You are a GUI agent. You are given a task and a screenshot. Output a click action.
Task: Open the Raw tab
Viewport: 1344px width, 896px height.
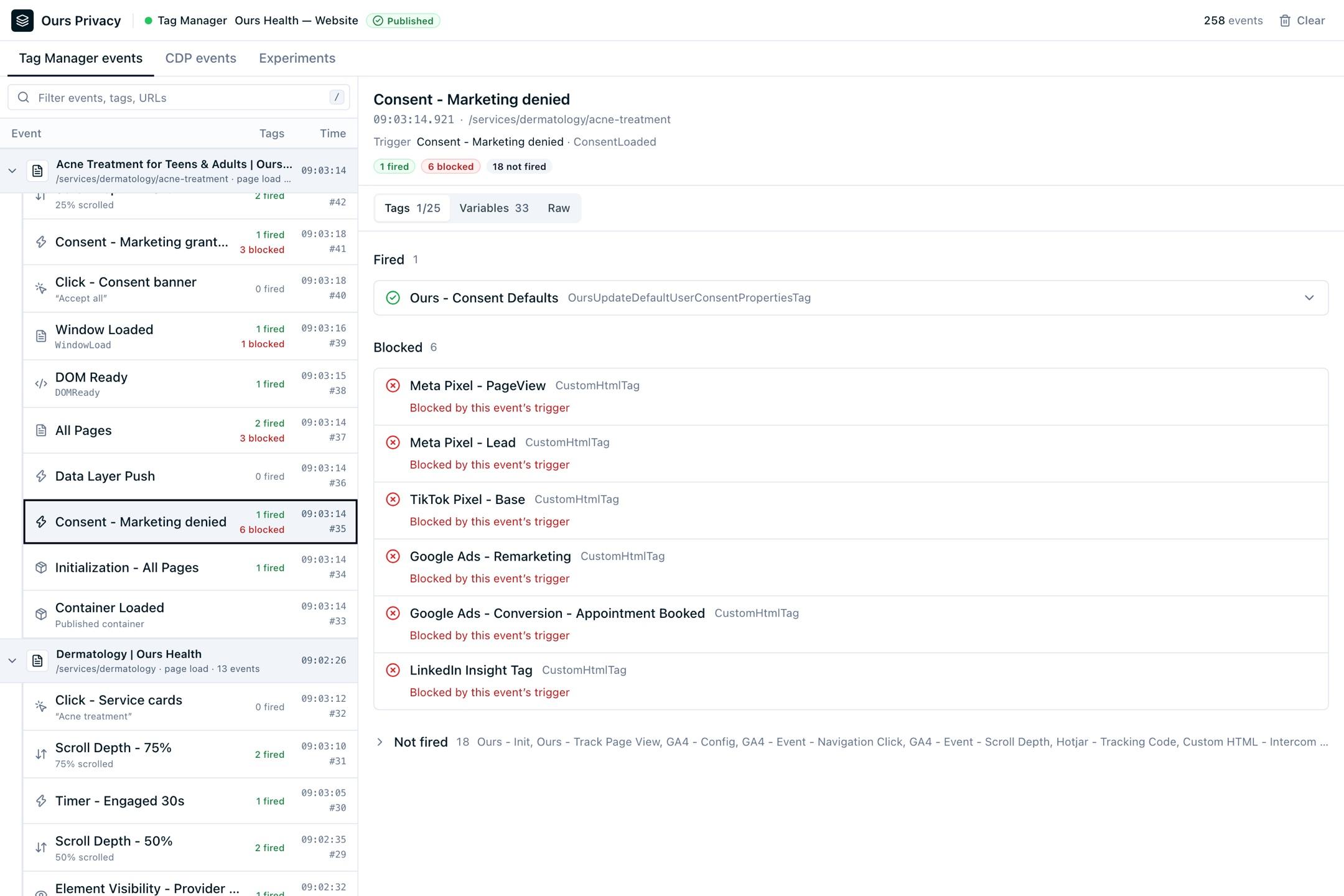[x=559, y=208]
